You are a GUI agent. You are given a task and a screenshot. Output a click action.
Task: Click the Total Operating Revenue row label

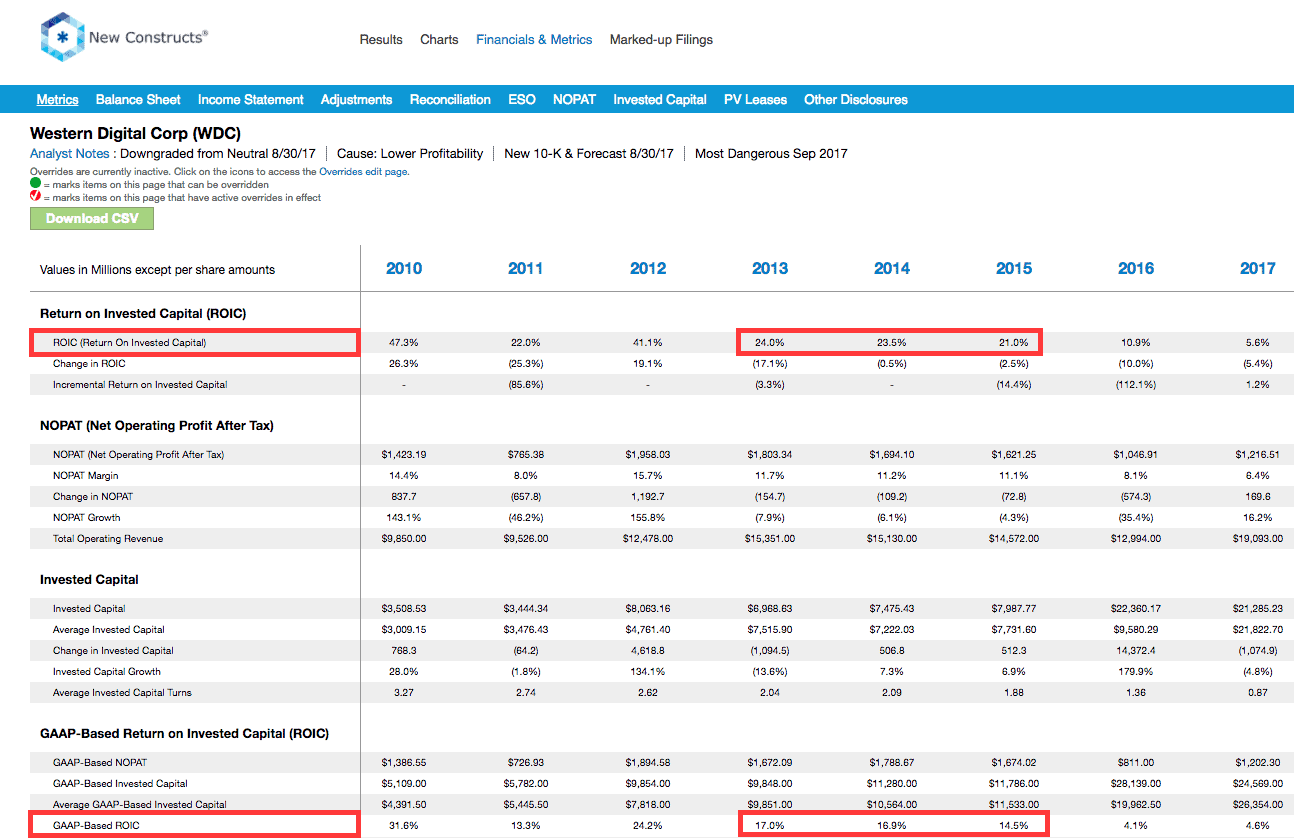click(108, 538)
